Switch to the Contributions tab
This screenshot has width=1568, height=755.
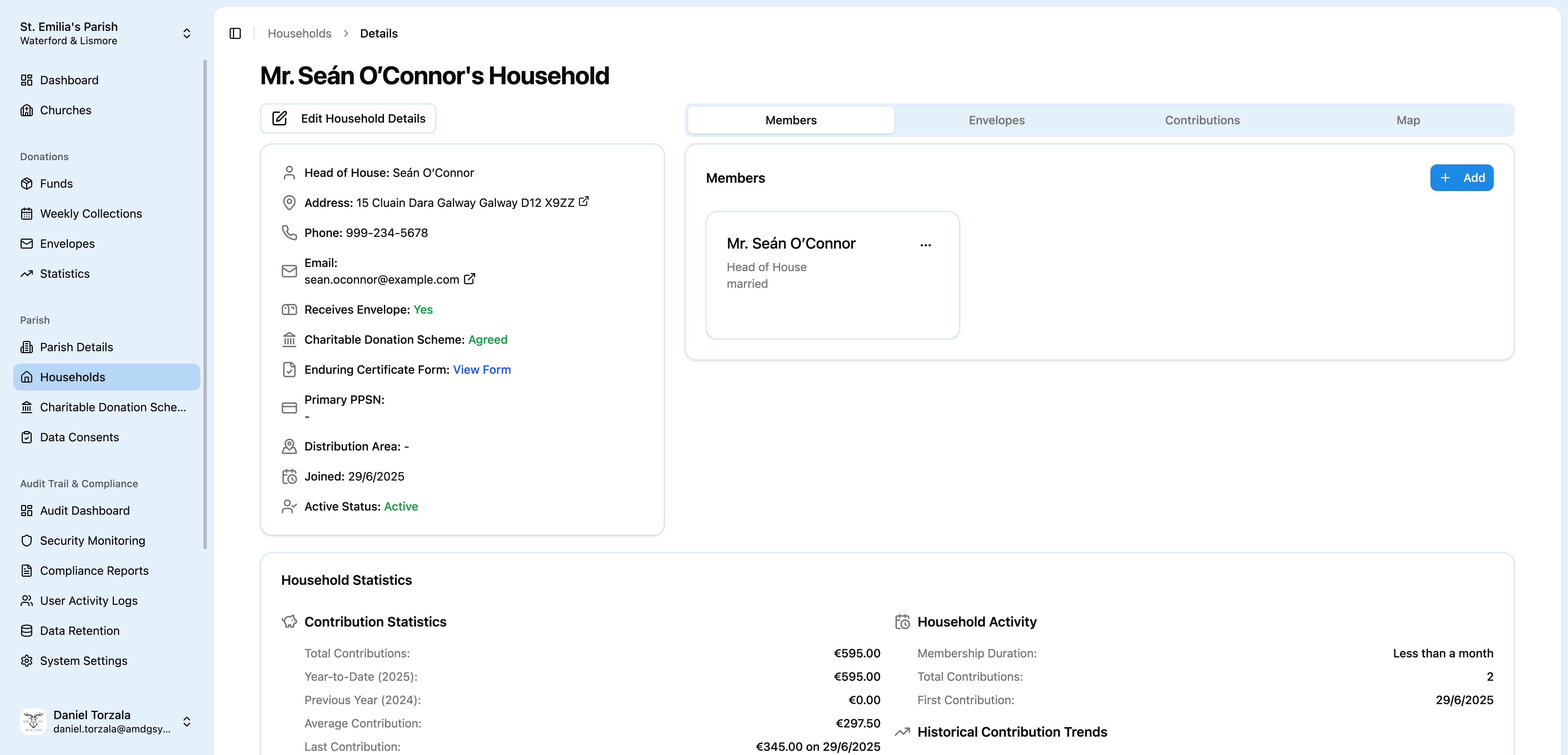click(x=1202, y=120)
